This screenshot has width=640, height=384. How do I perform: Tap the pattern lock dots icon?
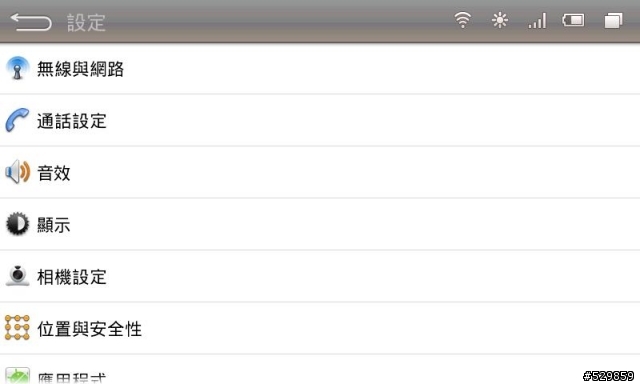[17, 327]
